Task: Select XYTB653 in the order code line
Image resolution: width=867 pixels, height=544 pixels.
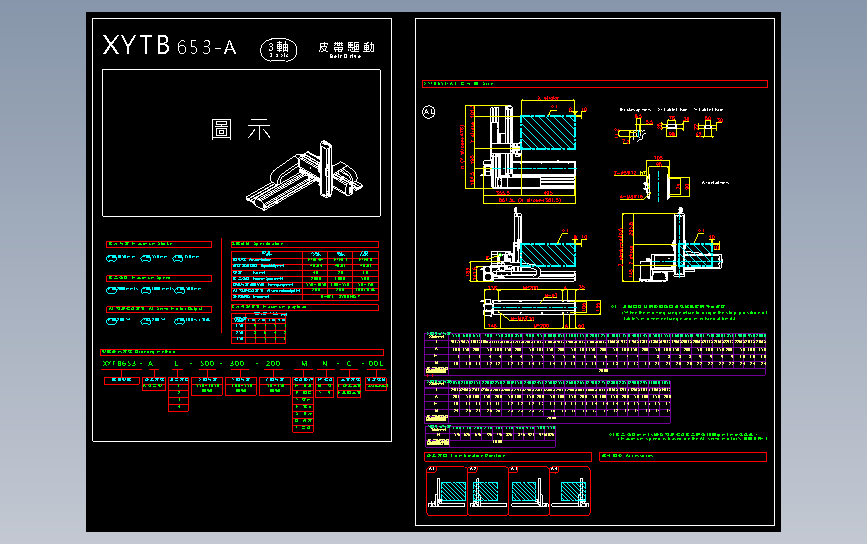Action: (119, 363)
